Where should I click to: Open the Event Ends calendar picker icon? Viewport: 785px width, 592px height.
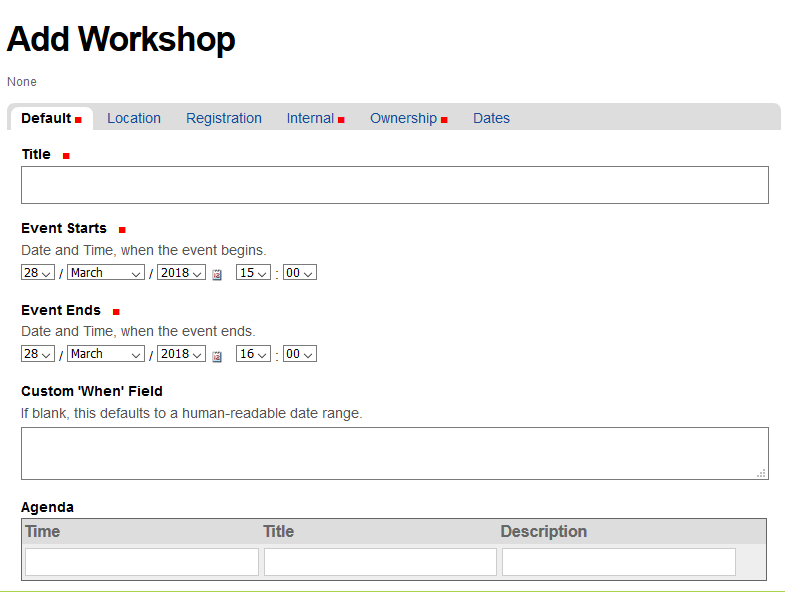tap(217, 355)
